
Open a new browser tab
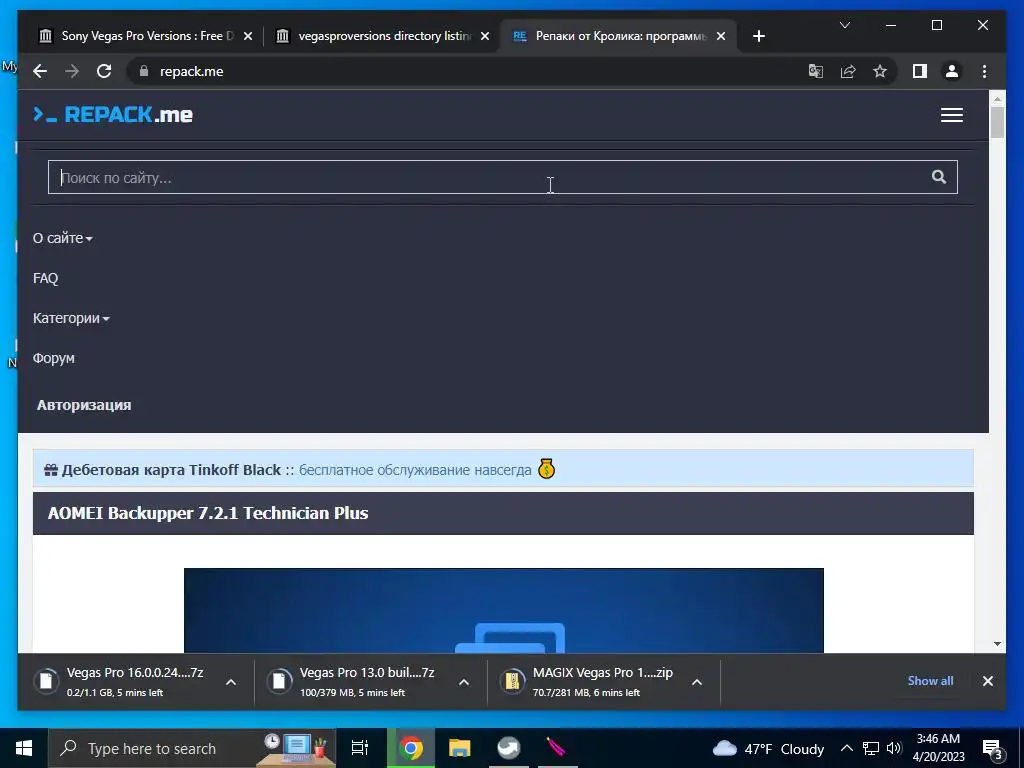click(758, 37)
